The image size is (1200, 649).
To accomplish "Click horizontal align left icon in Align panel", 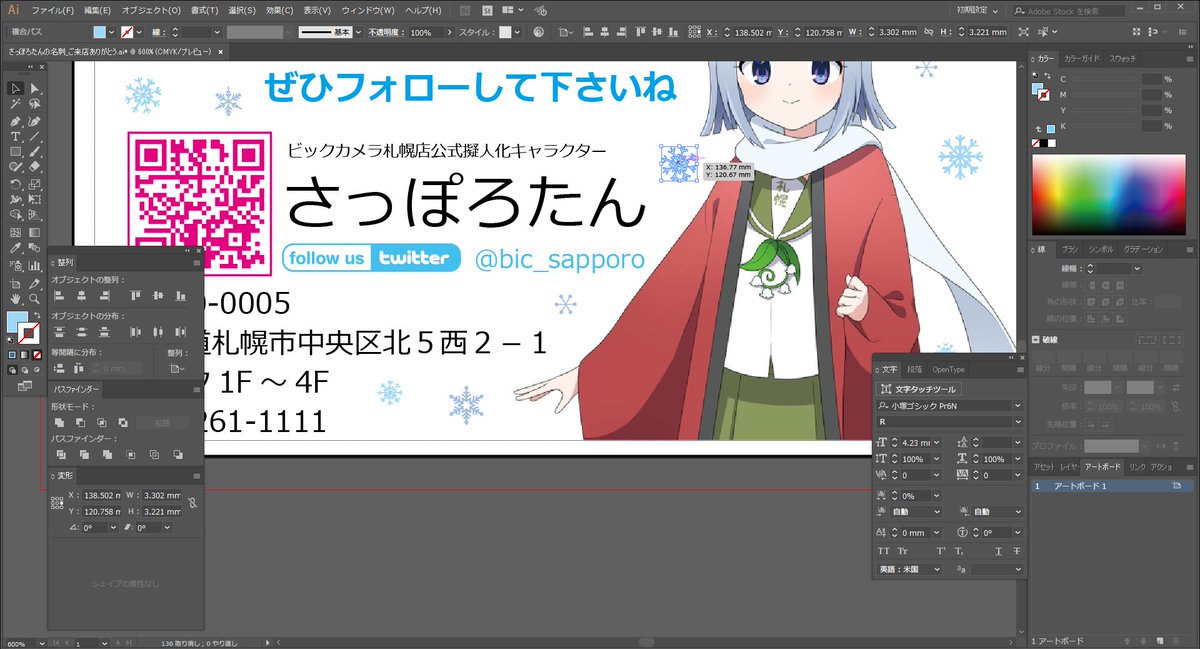I will coord(59,295).
